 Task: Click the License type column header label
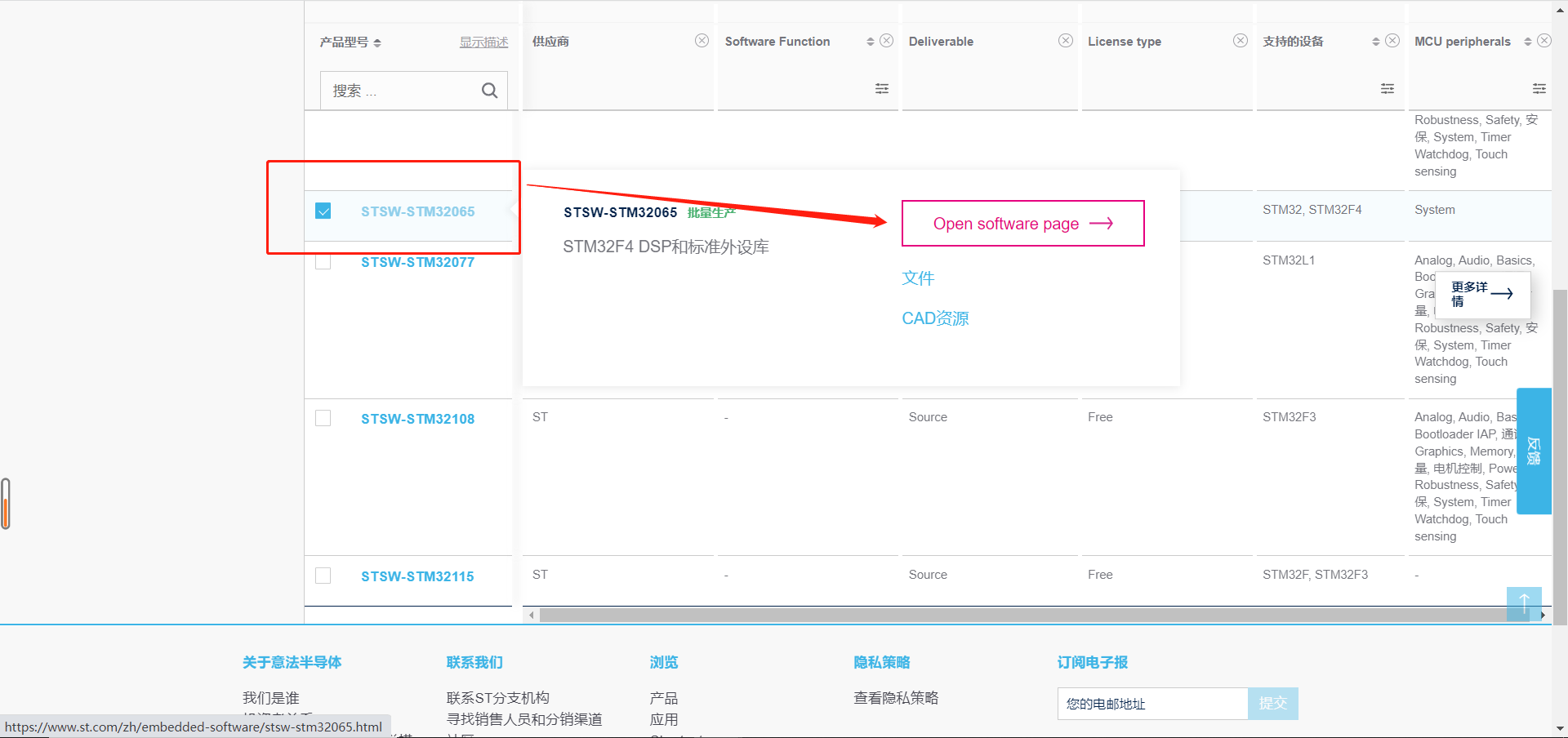pyautogui.click(x=1125, y=42)
